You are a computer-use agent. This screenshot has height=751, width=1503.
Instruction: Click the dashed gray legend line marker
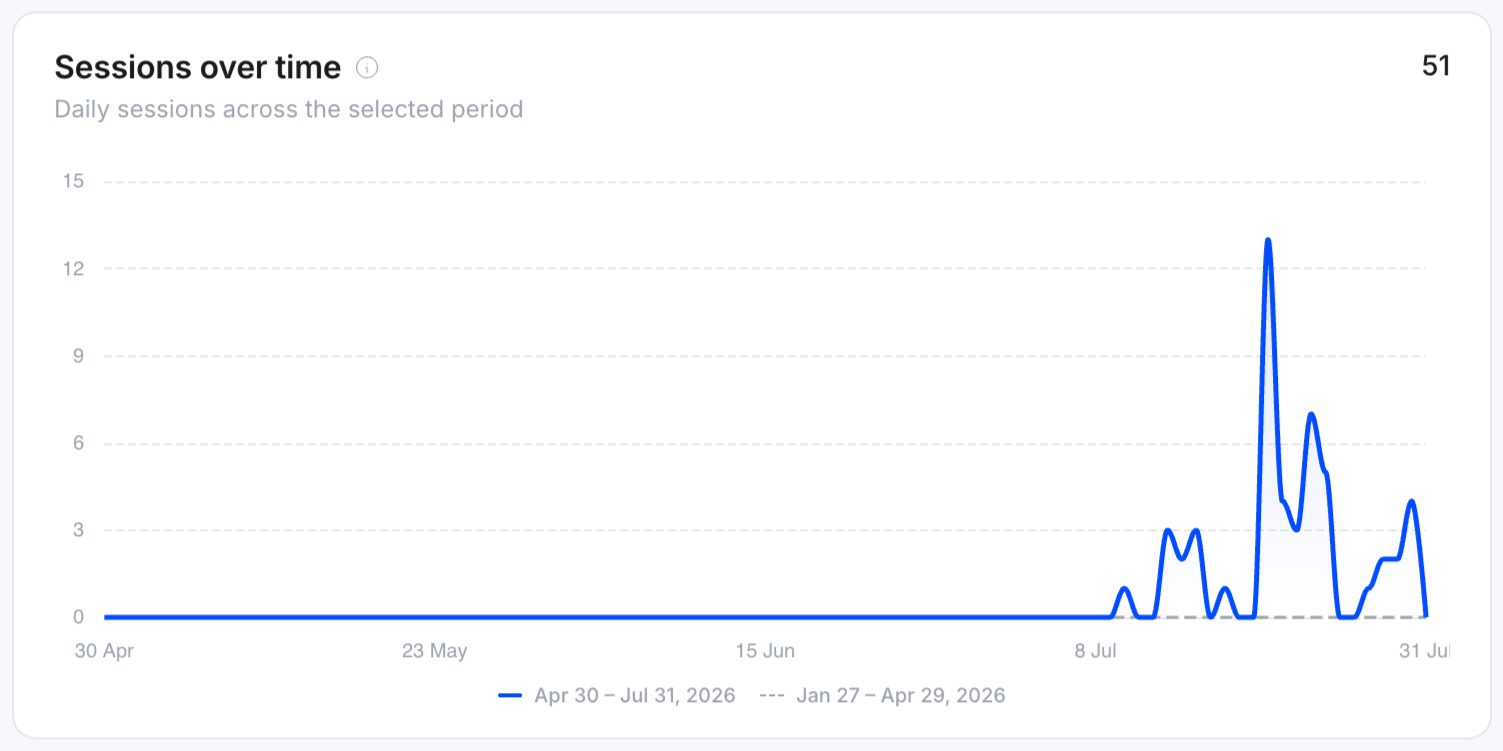tap(772, 695)
